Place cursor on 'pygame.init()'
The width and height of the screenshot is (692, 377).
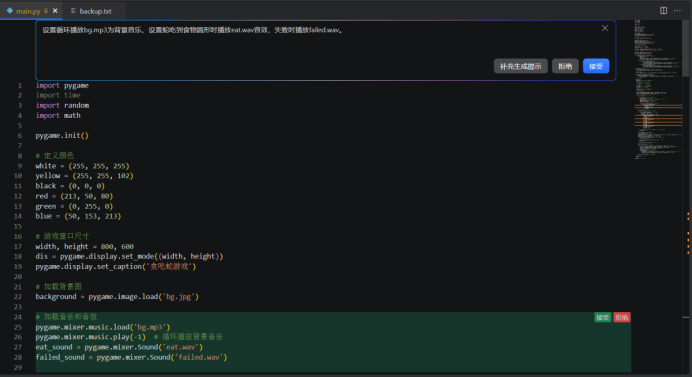click(62, 136)
